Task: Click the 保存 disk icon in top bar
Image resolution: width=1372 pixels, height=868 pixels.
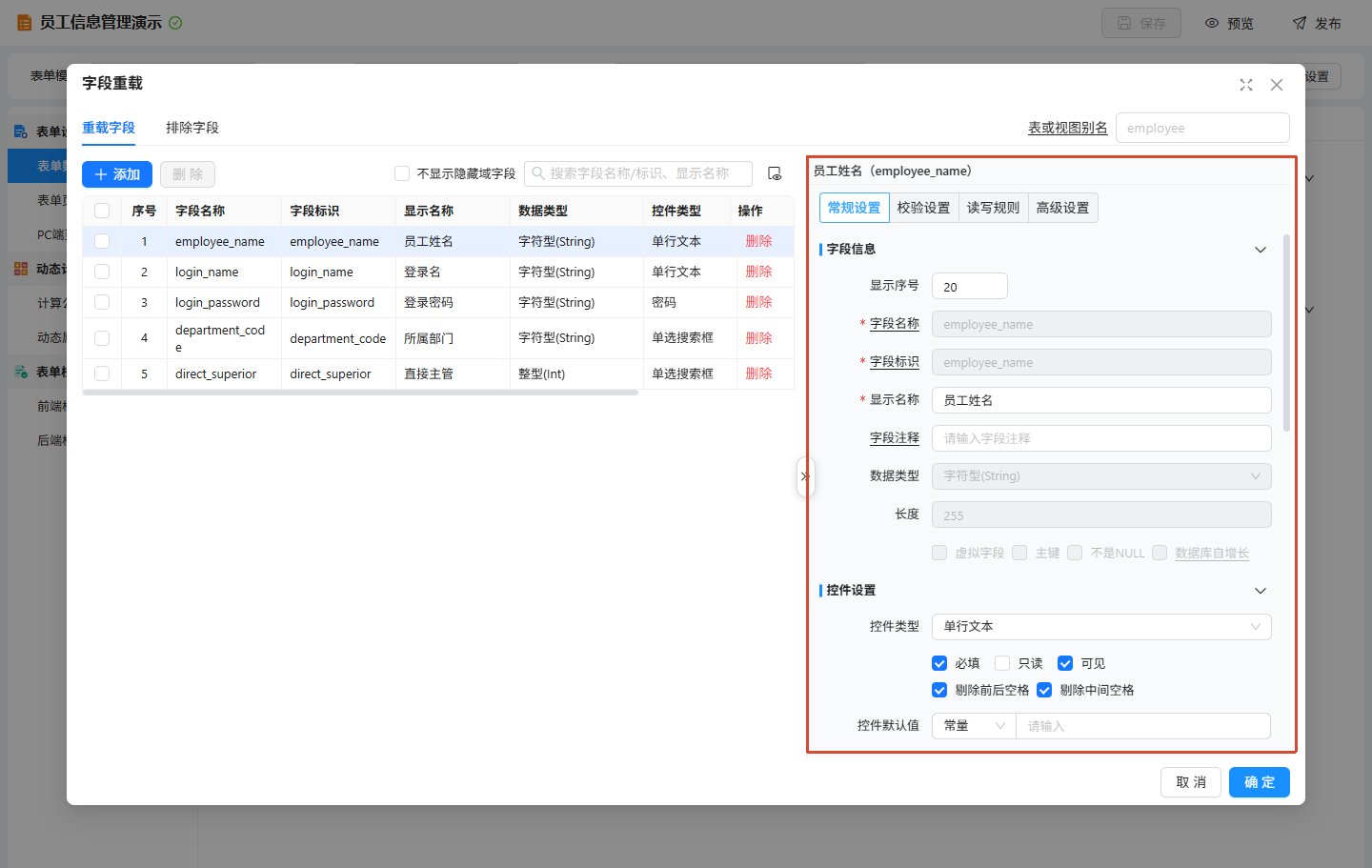Action: point(1124,23)
